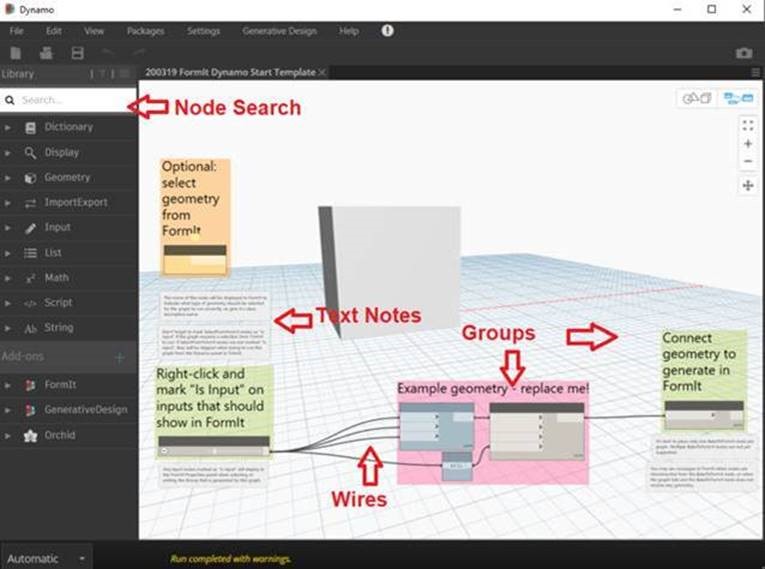Click the Add-ons plus button
This screenshot has height=569, width=765.
point(119,358)
